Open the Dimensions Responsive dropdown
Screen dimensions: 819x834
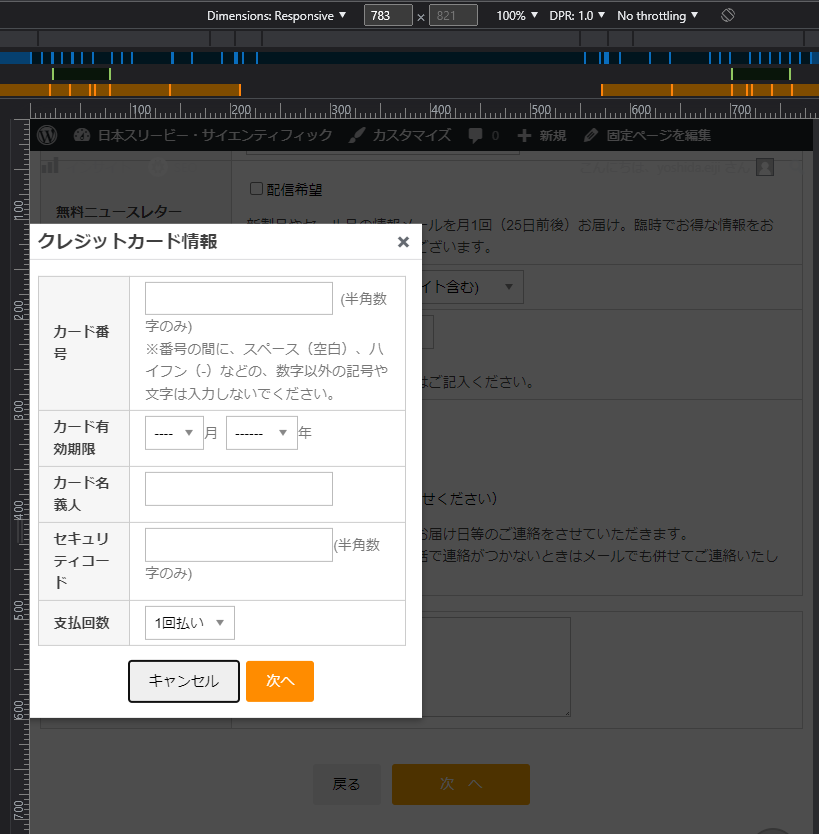[277, 15]
